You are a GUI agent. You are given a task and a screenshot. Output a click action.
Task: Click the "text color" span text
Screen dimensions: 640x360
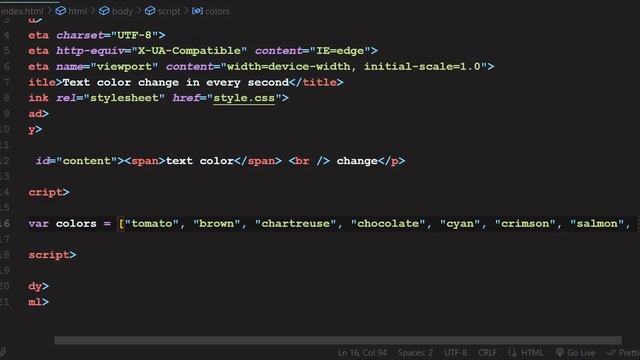point(200,161)
